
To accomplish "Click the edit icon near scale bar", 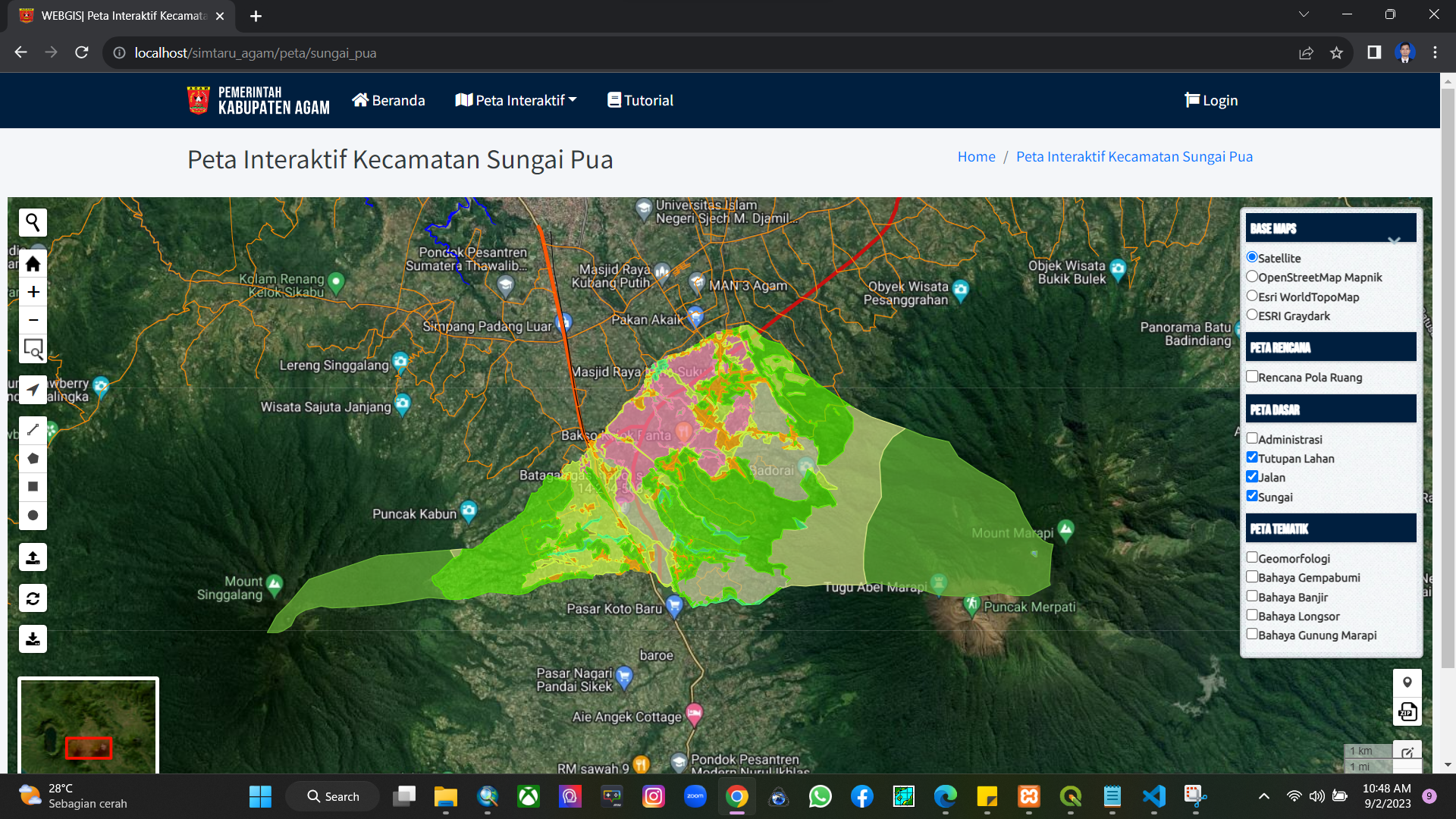I will pyautogui.click(x=1407, y=752).
